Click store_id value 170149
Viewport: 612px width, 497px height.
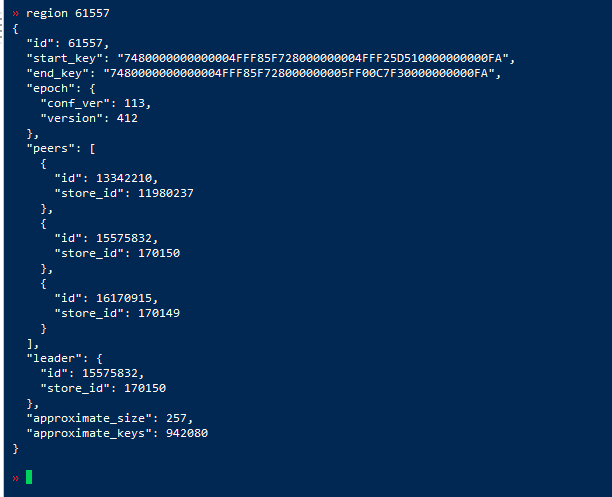[159, 313]
